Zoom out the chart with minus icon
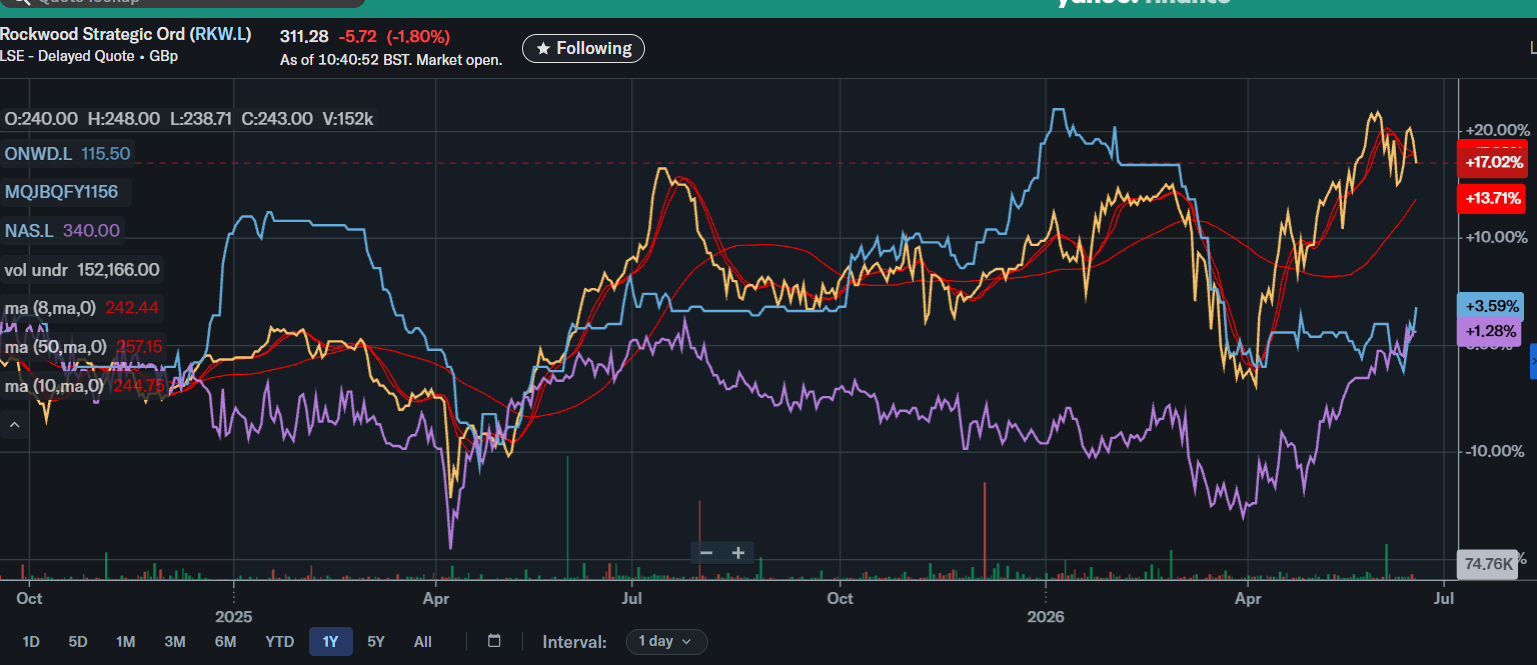The width and height of the screenshot is (1537, 665). click(707, 553)
